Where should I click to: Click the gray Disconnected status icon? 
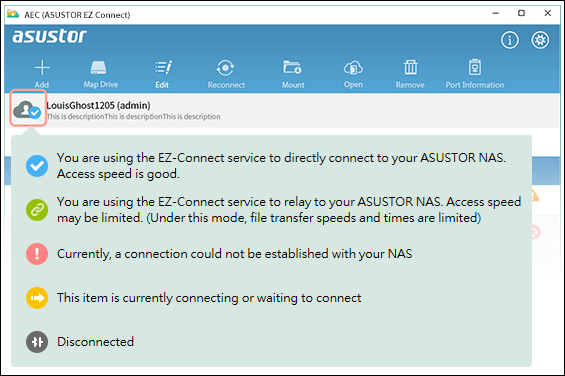37,342
